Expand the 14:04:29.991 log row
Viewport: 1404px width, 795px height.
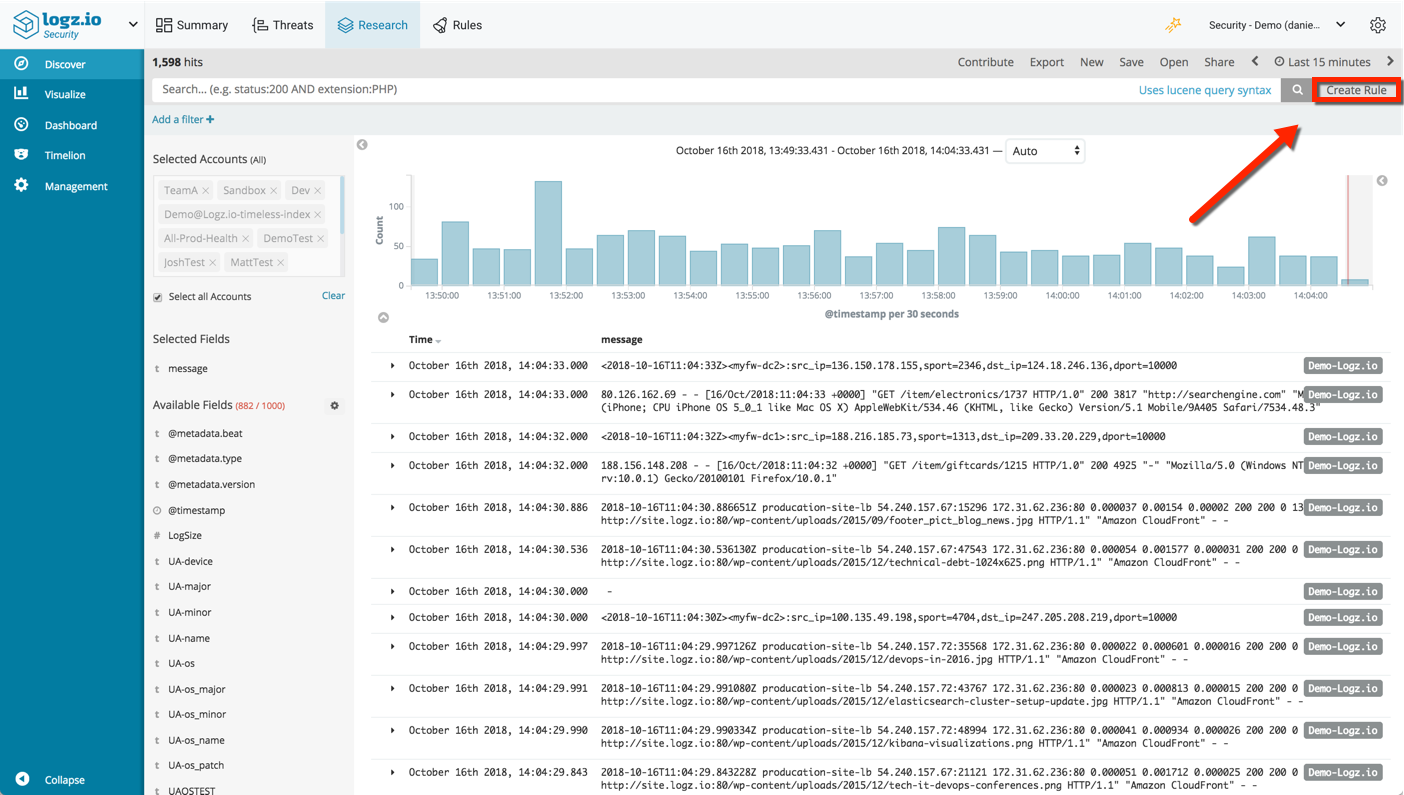tap(392, 689)
